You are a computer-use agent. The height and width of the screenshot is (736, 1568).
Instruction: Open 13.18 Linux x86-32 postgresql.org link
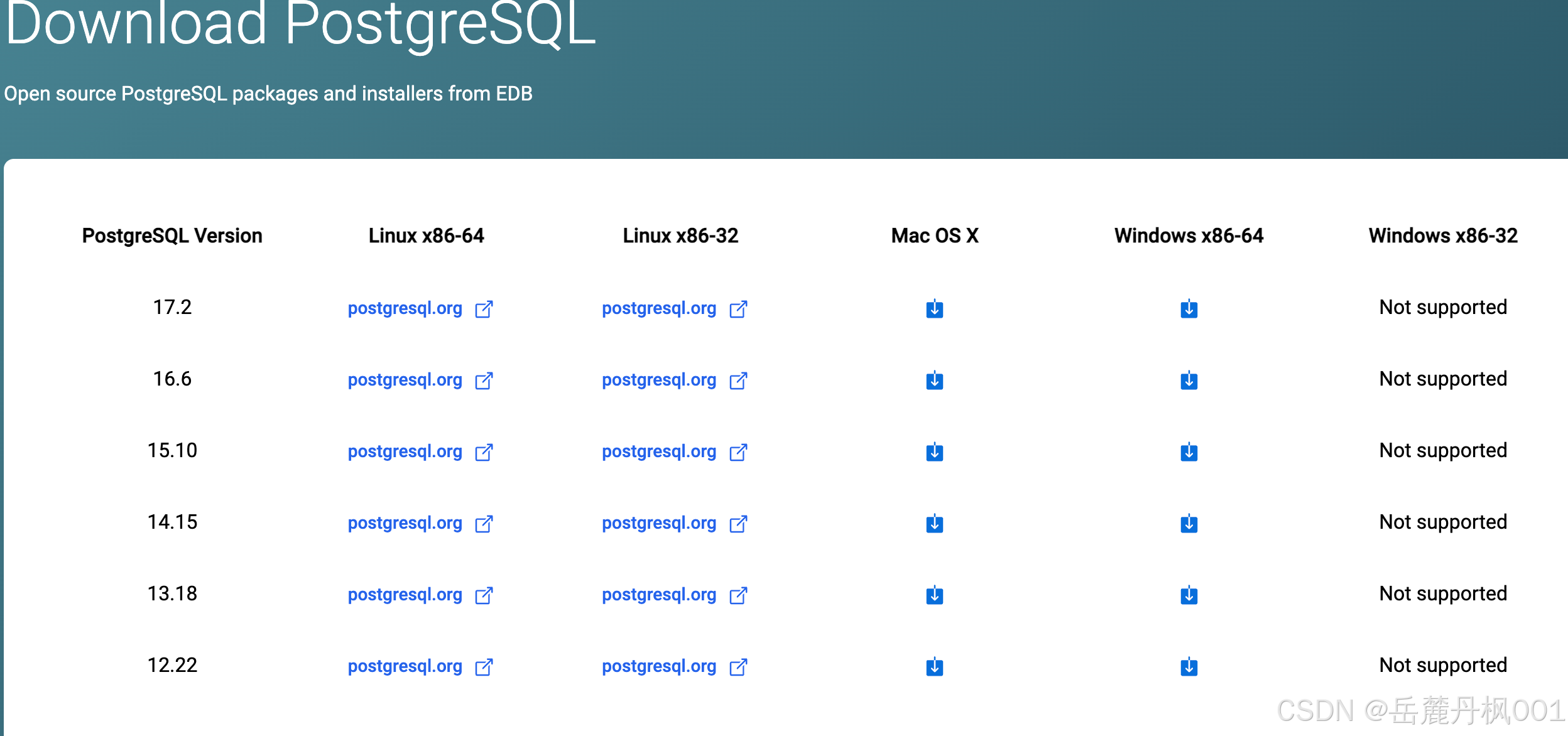659,595
